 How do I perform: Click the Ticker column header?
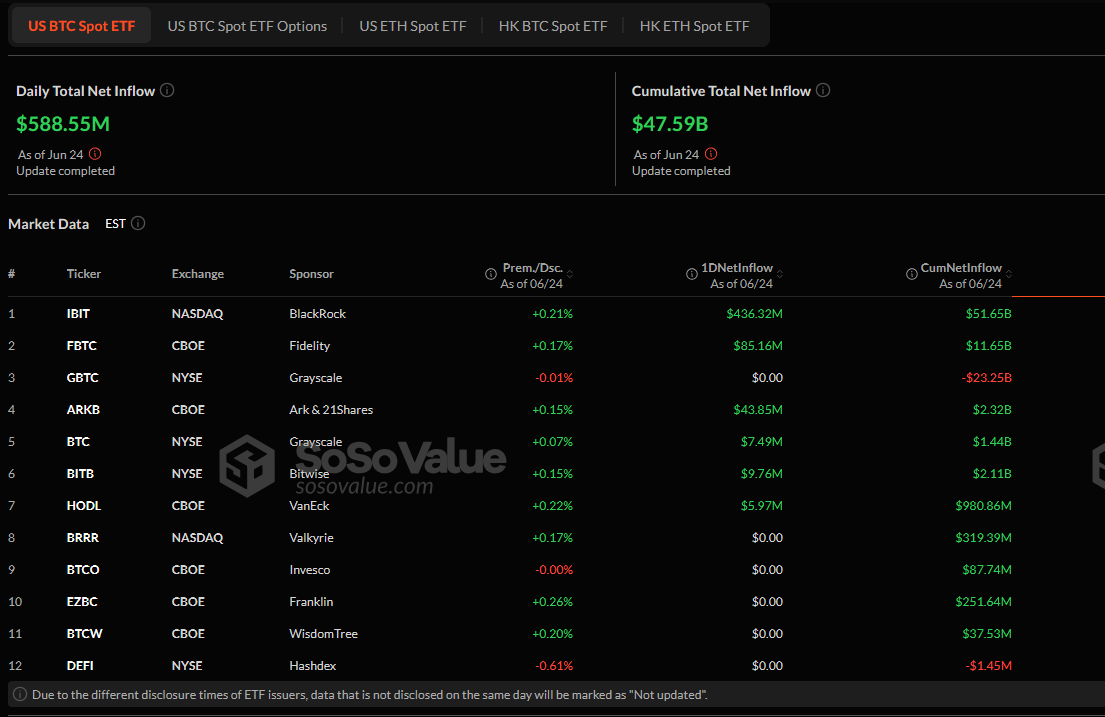point(84,274)
